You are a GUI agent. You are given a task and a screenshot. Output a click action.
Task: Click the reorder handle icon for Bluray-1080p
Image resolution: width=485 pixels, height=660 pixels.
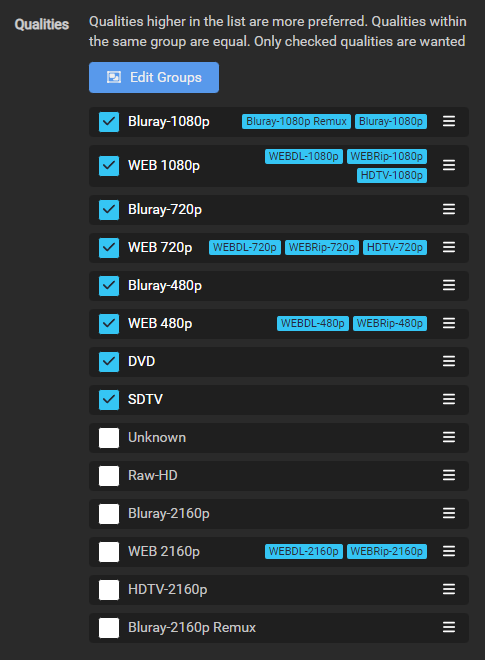tap(449, 122)
